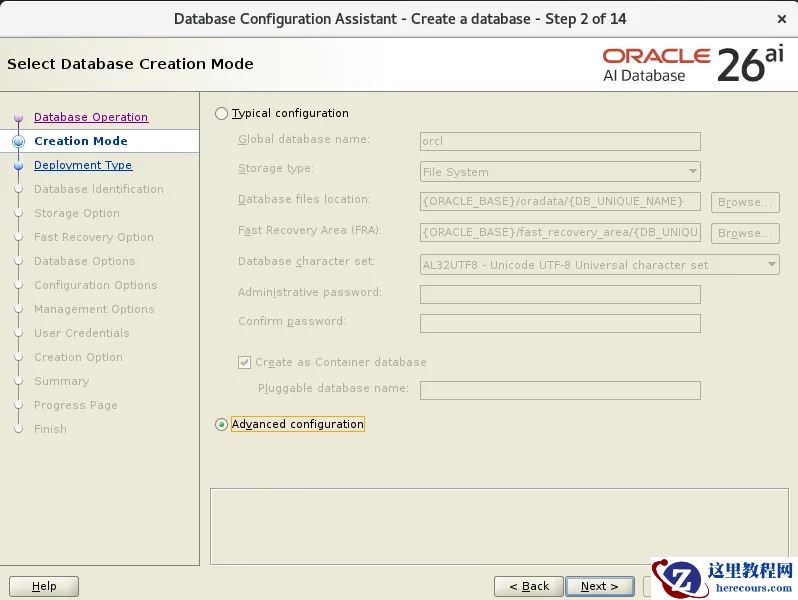Click Progress Page step label
The height and width of the screenshot is (600, 798).
[x=76, y=405]
